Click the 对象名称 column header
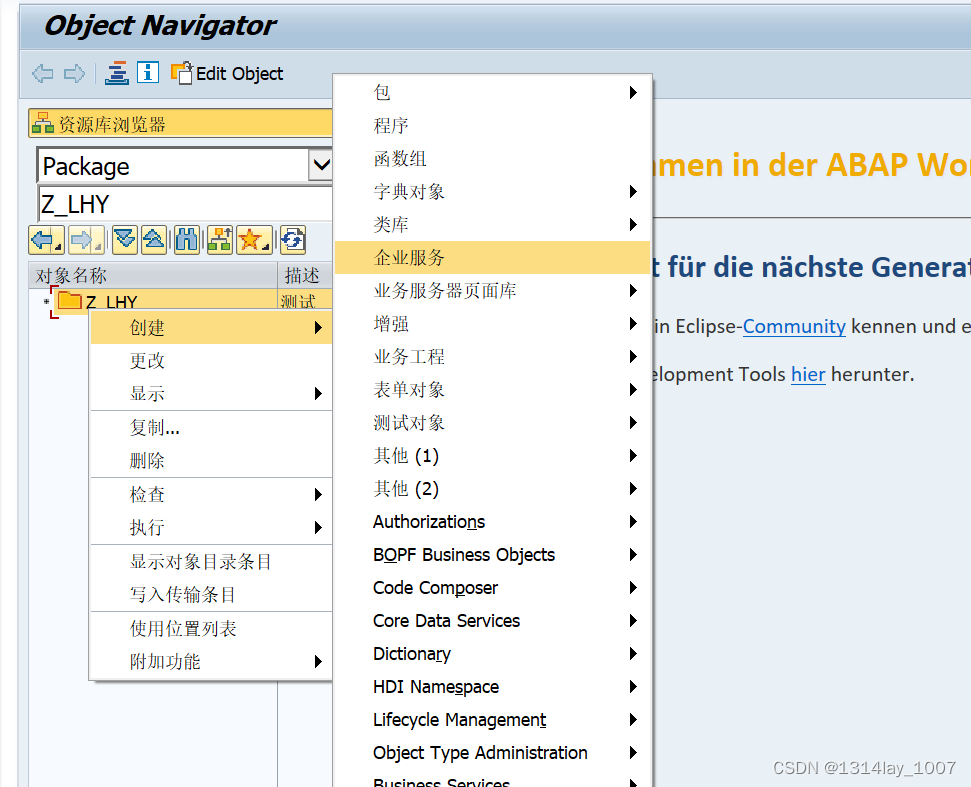This screenshot has height=787, width=971. pos(153,275)
